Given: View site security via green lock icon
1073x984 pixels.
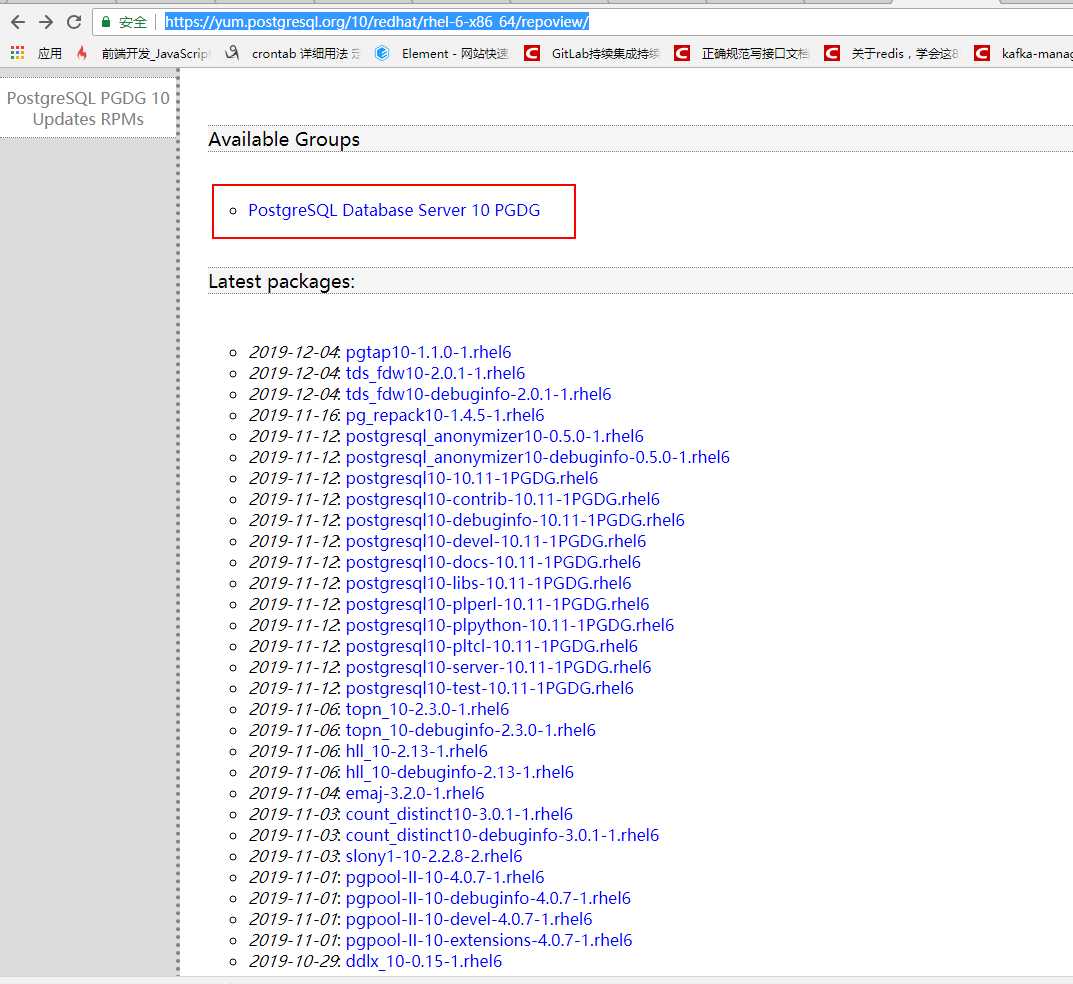Looking at the screenshot, I should click(106, 22).
